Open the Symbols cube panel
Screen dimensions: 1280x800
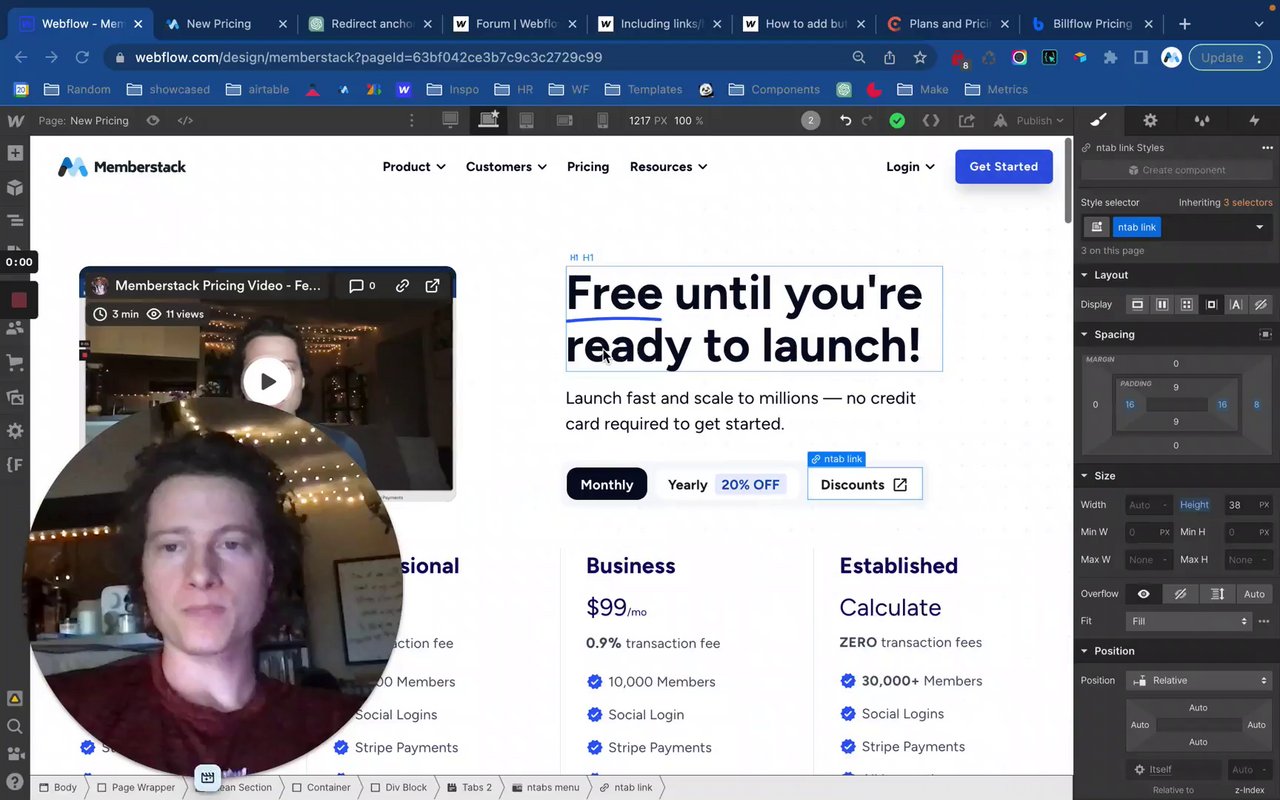(x=15, y=187)
